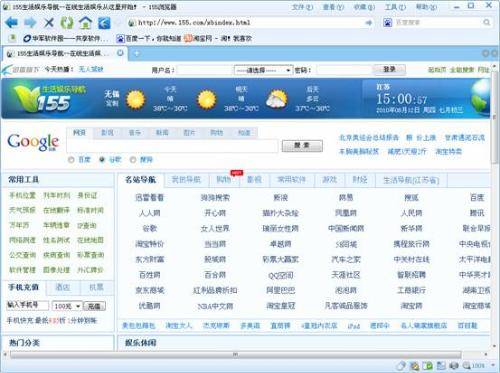Open the 100元 recharge amount dropdown
The height and width of the screenshot is (373, 500).
[x=68, y=306]
